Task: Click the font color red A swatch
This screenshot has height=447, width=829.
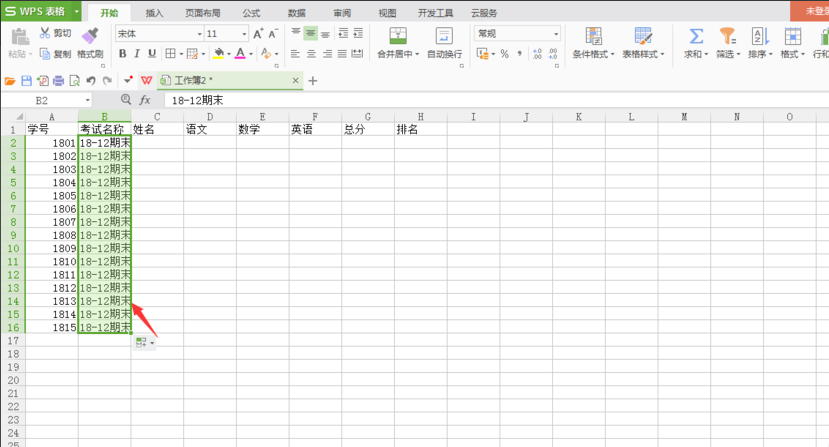Action: click(x=240, y=54)
